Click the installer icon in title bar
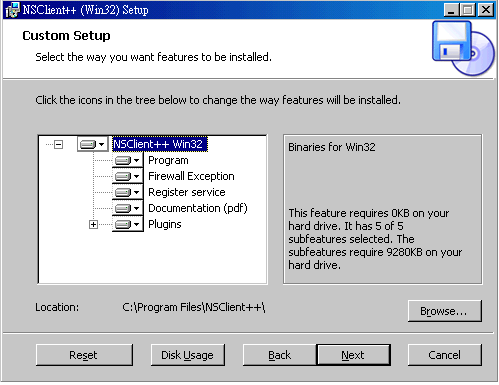 pos(13,10)
